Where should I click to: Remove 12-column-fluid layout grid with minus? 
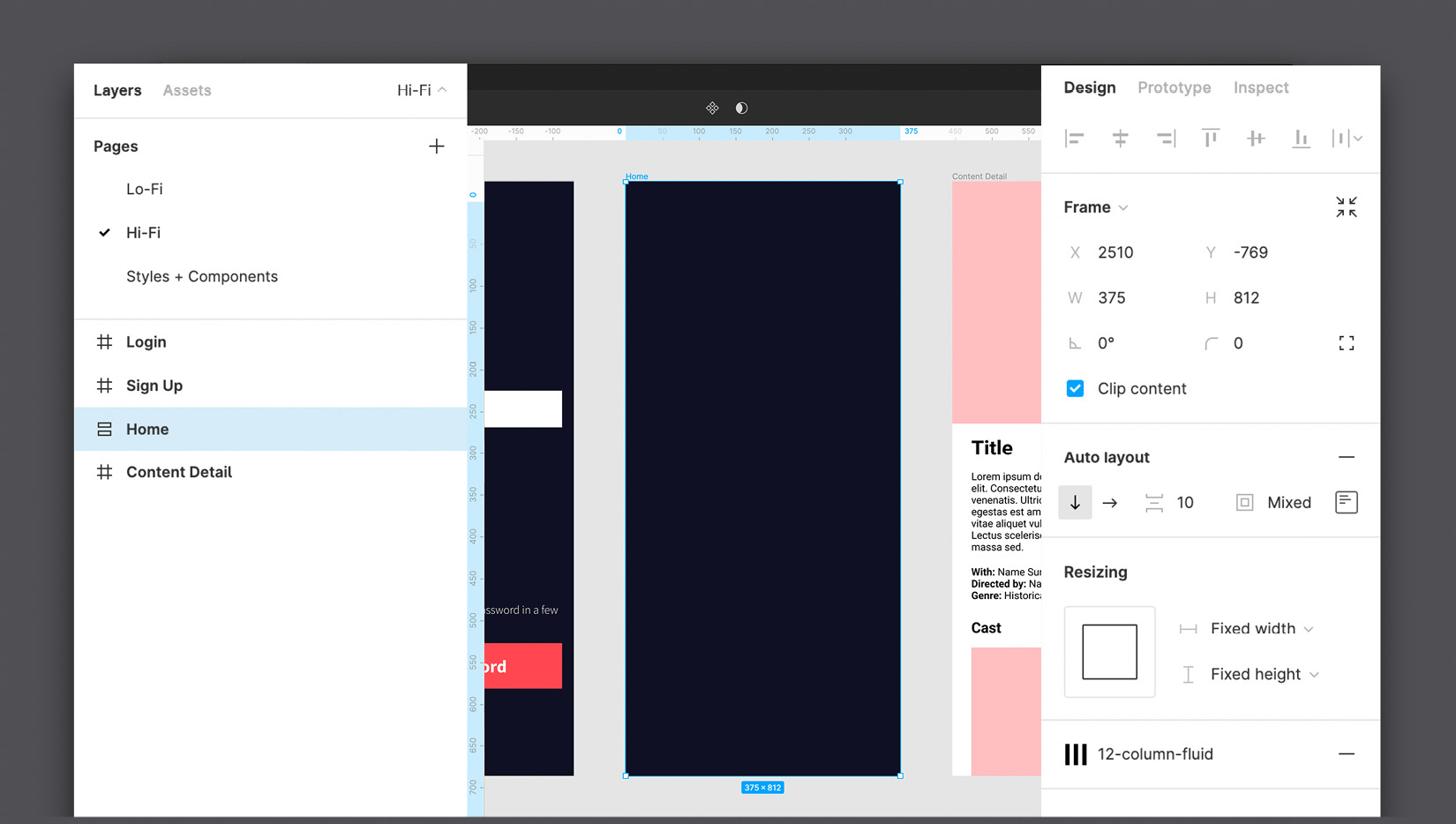pyautogui.click(x=1347, y=754)
